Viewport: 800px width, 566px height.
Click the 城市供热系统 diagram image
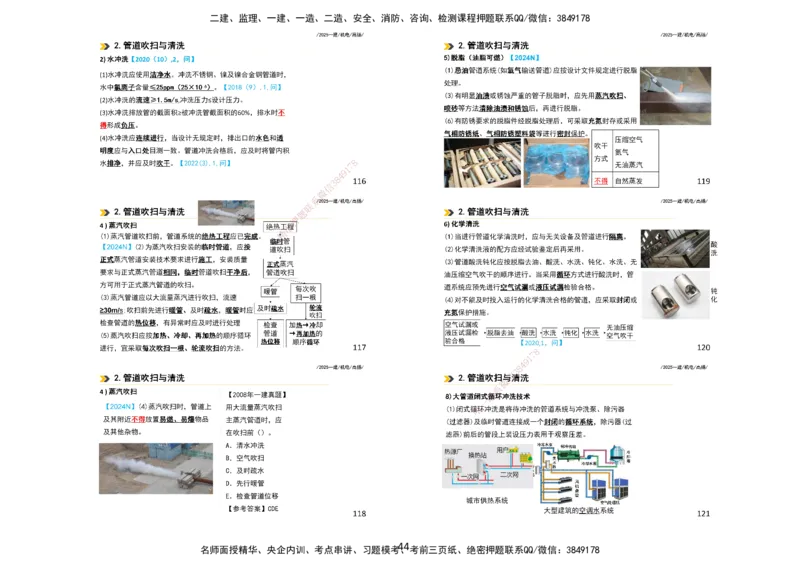point(488,466)
